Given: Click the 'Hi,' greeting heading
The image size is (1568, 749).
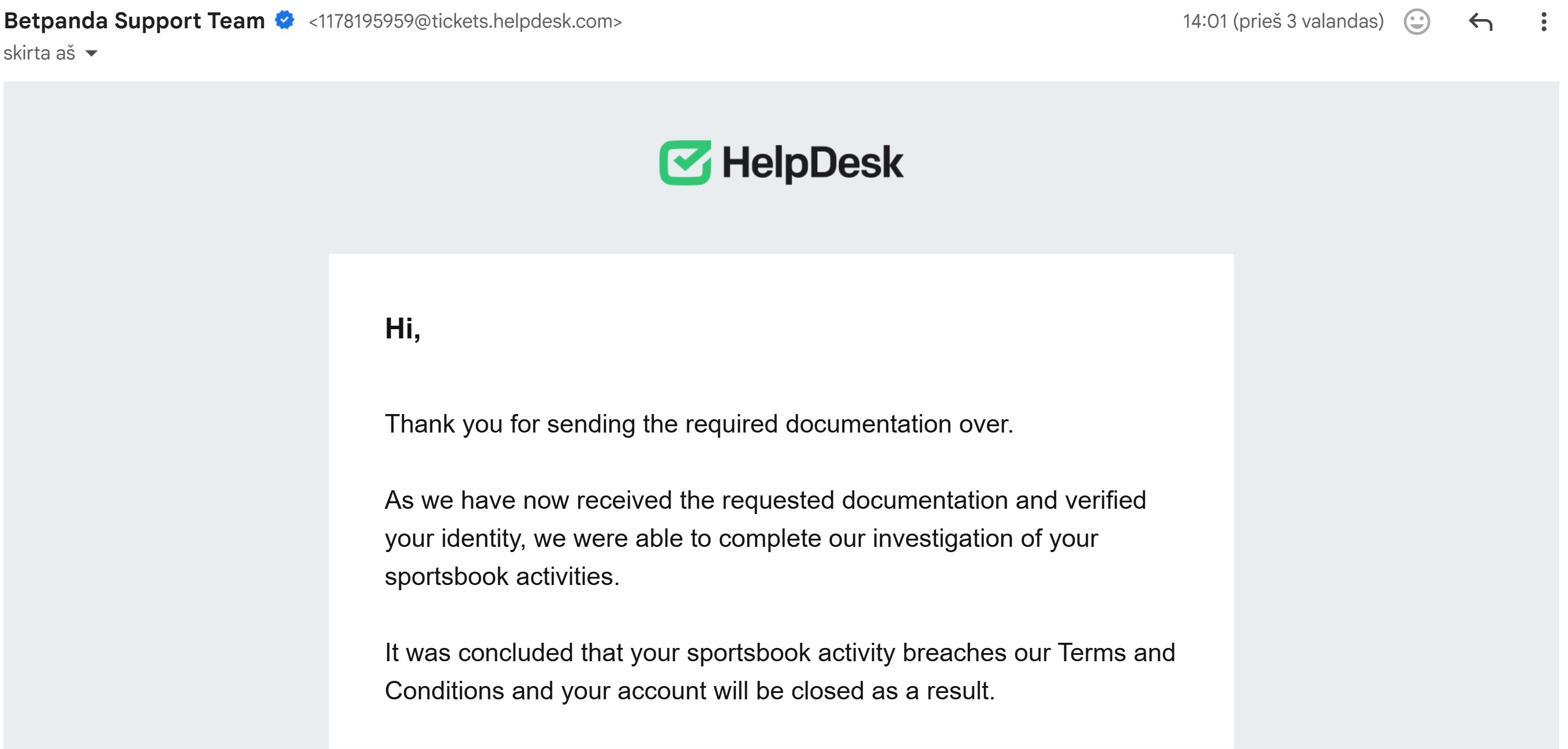Looking at the screenshot, I should [x=402, y=329].
